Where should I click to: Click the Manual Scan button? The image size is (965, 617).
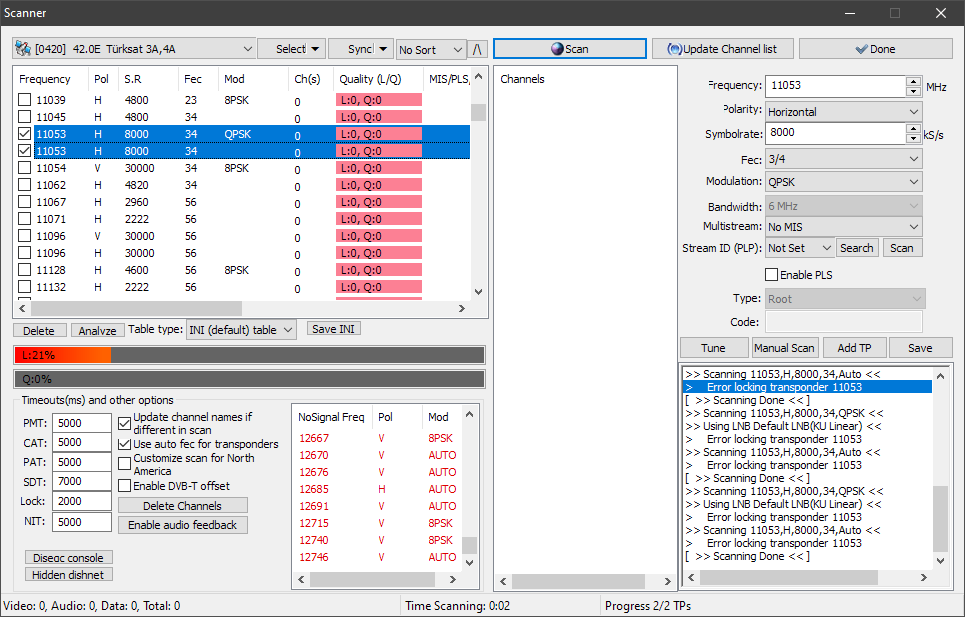click(785, 348)
